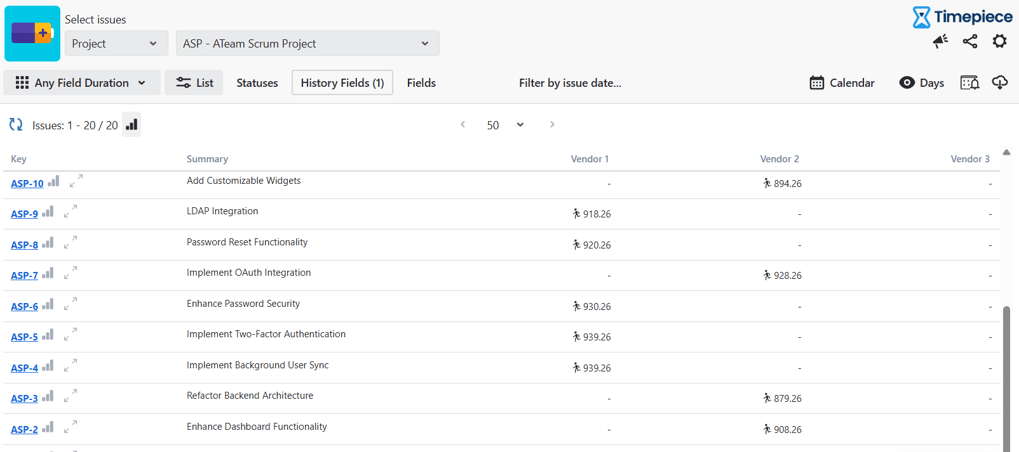Go to previous page arrow
The width and height of the screenshot is (1019, 452).
(463, 125)
